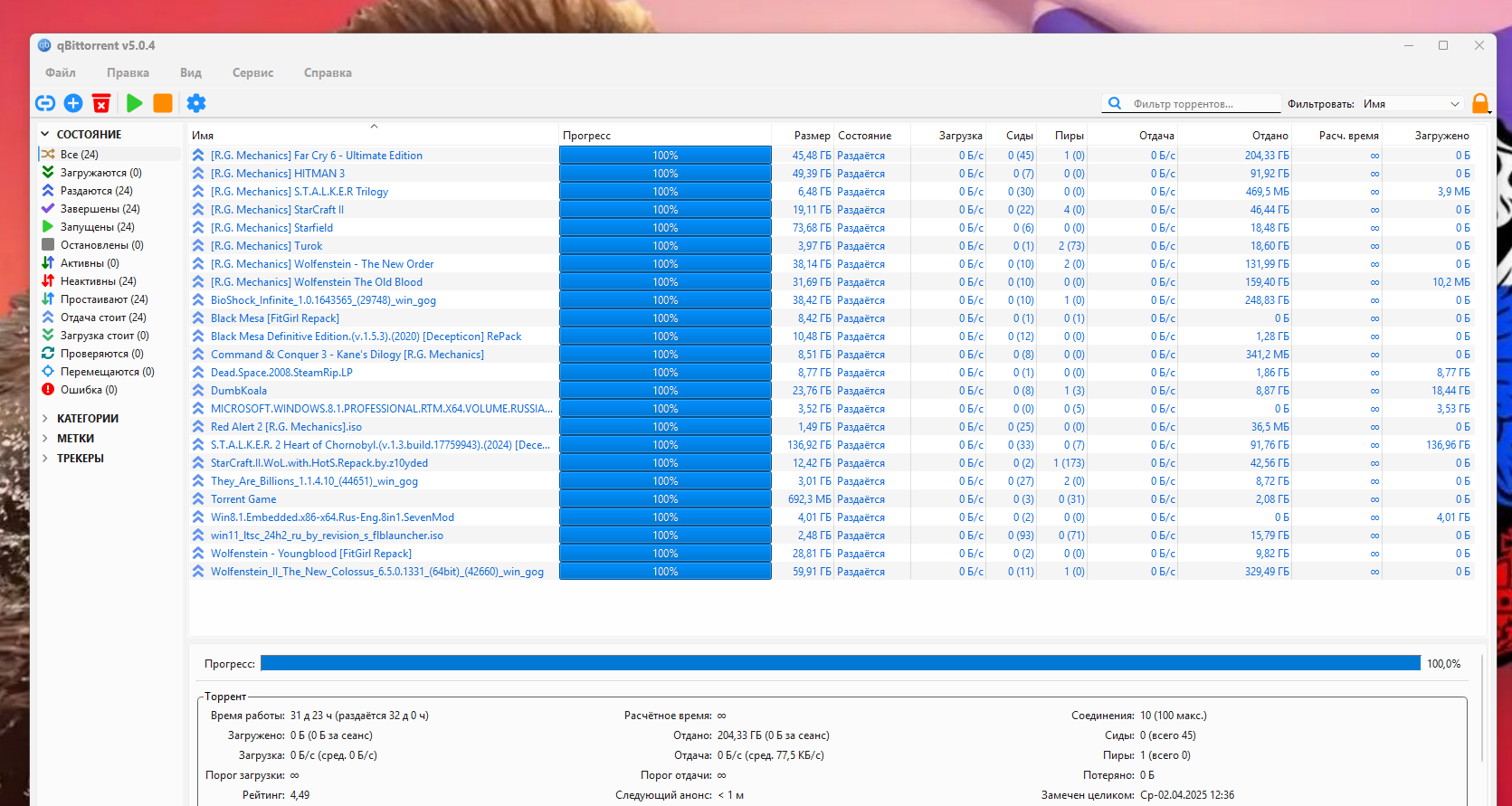Open the Сервис menu
Screen dimensions: 1512x806
[x=252, y=73]
